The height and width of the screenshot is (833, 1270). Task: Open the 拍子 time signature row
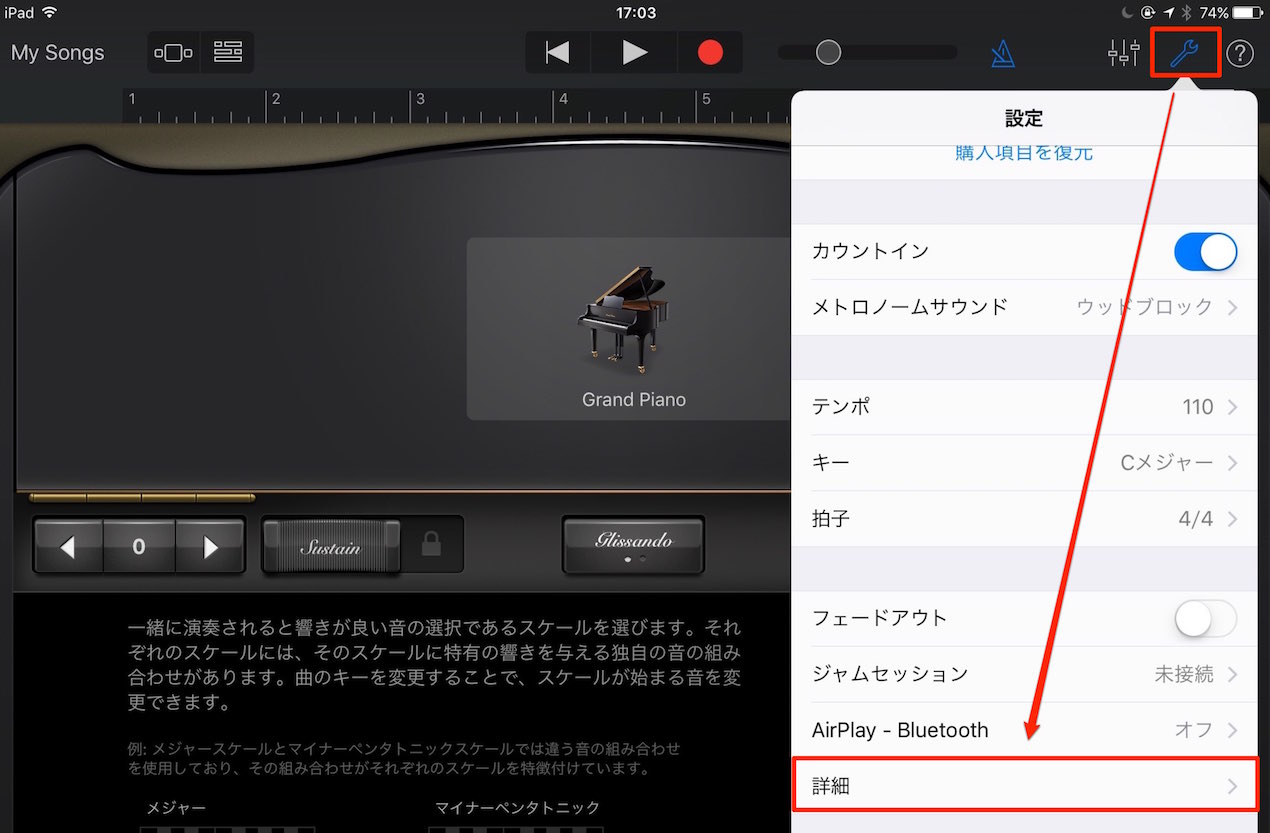coord(1024,519)
